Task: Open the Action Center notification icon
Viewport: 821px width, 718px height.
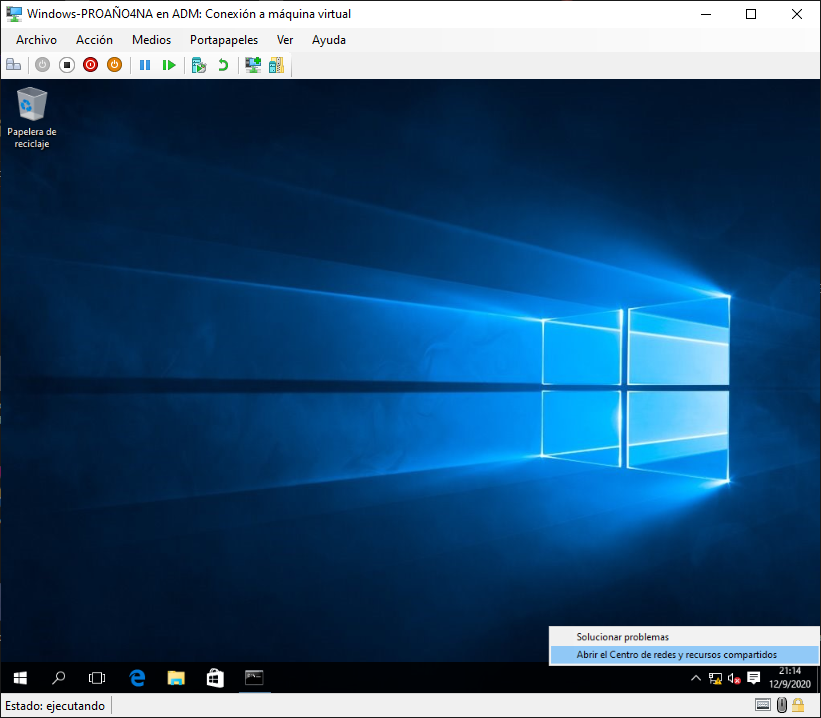Action: click(x=754, y=678)
